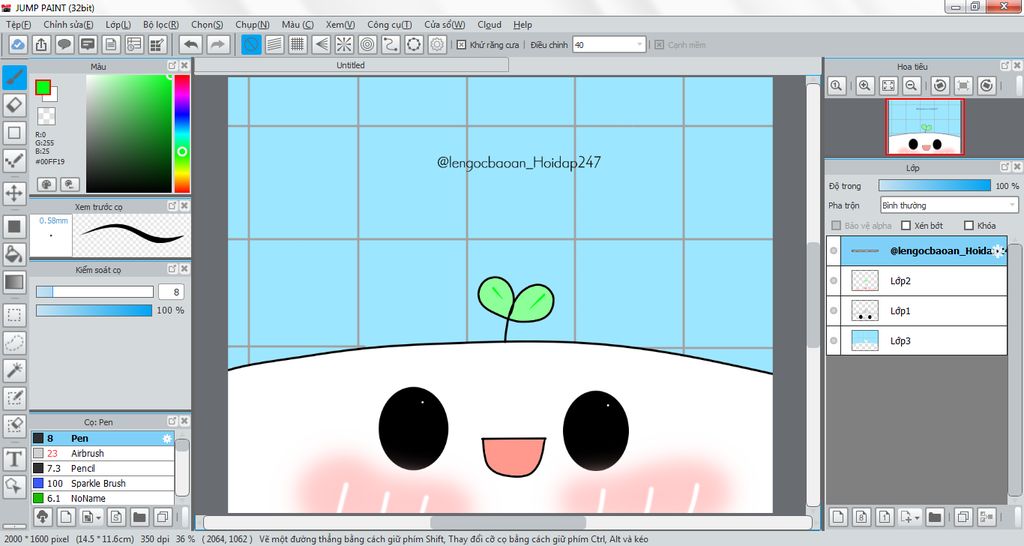Click the green foreground color swatch
1024x546 pixels.
[43, 87]
